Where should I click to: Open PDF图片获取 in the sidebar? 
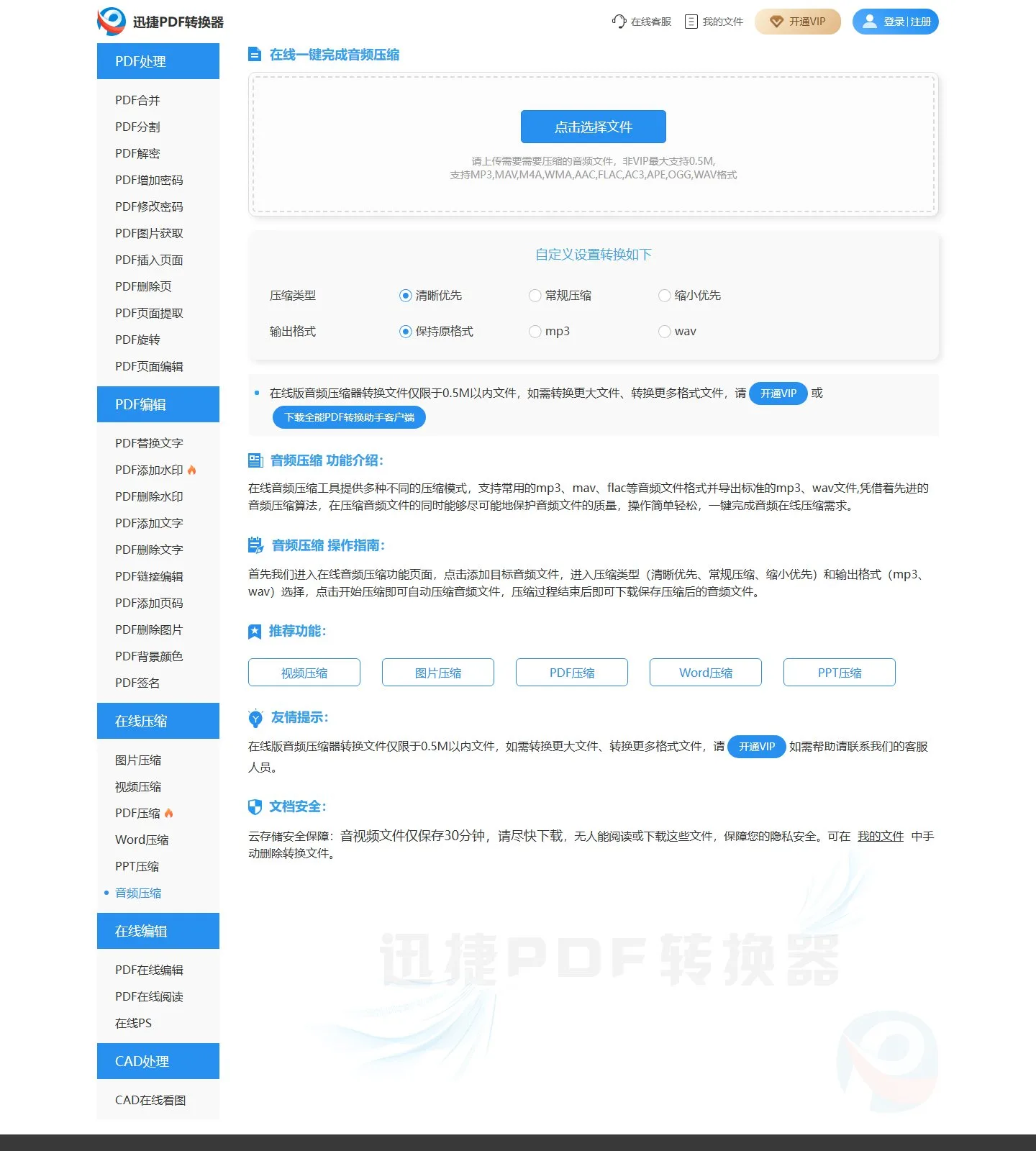tap(149, 233)
